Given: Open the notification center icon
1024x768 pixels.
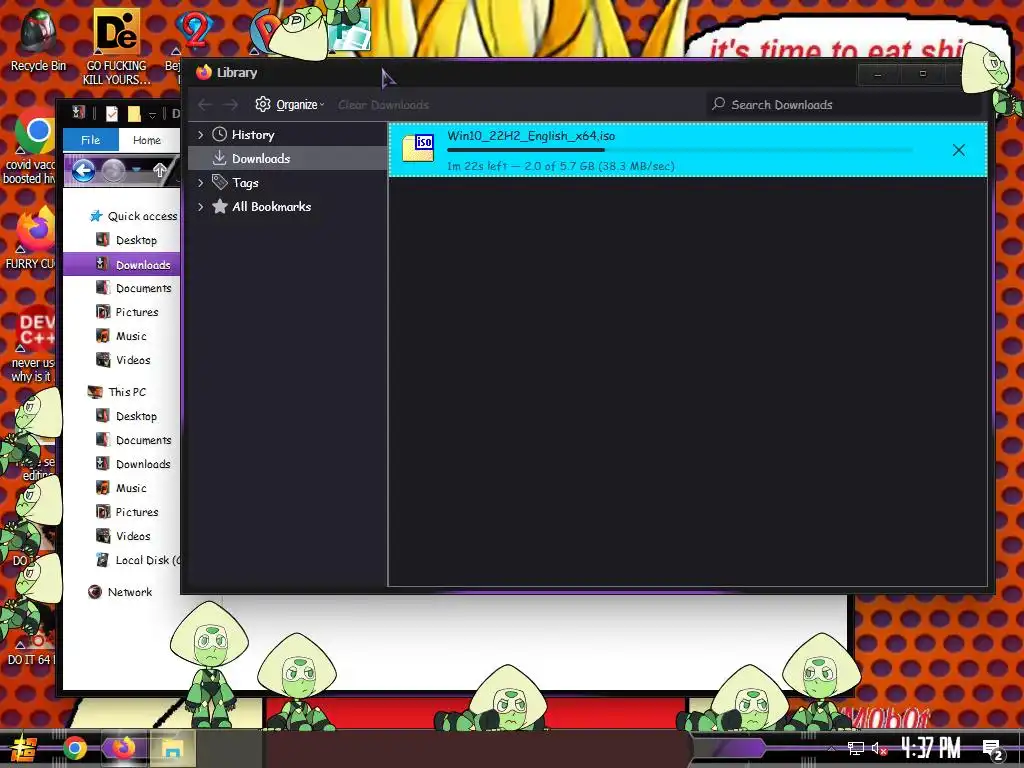Looking at the screenshot, I should [993, 750].
